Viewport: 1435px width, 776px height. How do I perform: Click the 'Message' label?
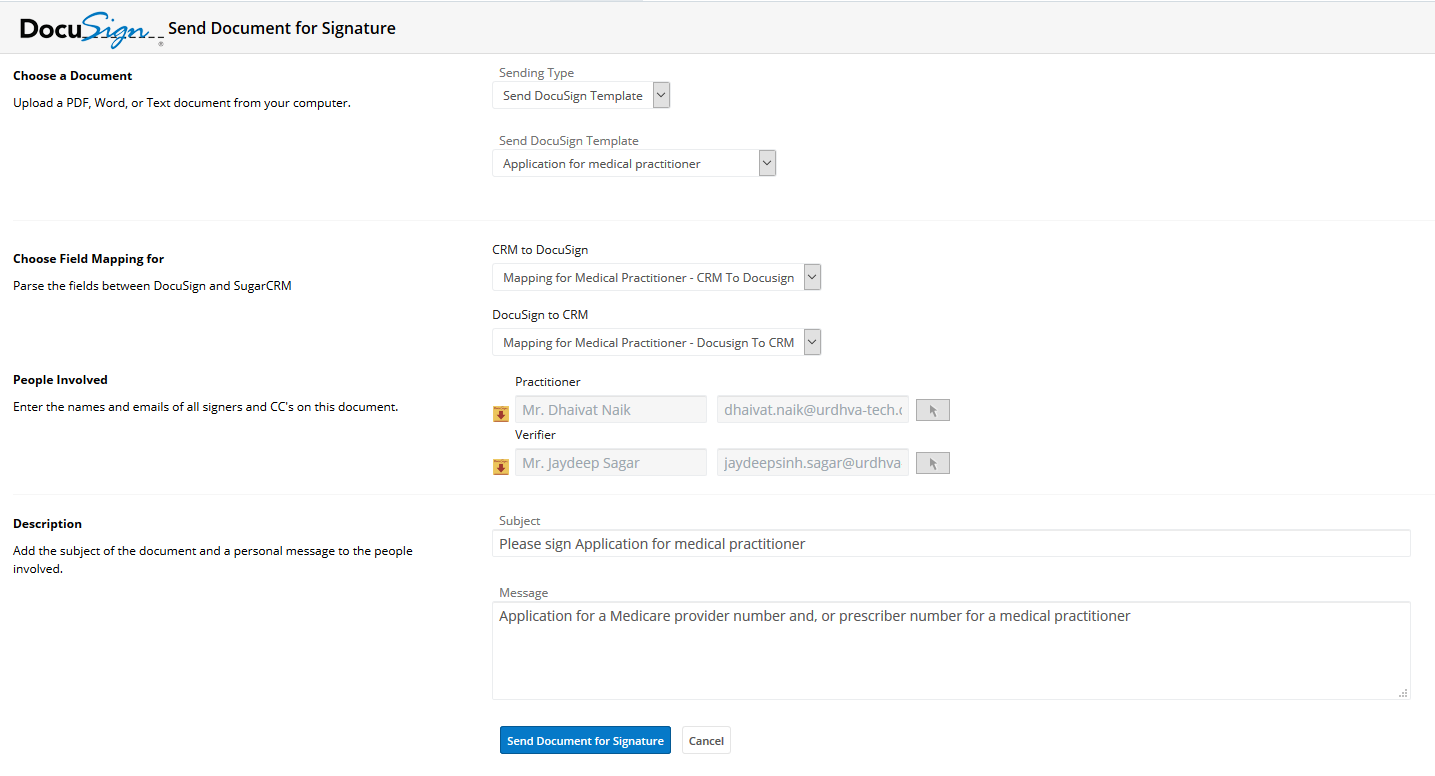[524, 593]
